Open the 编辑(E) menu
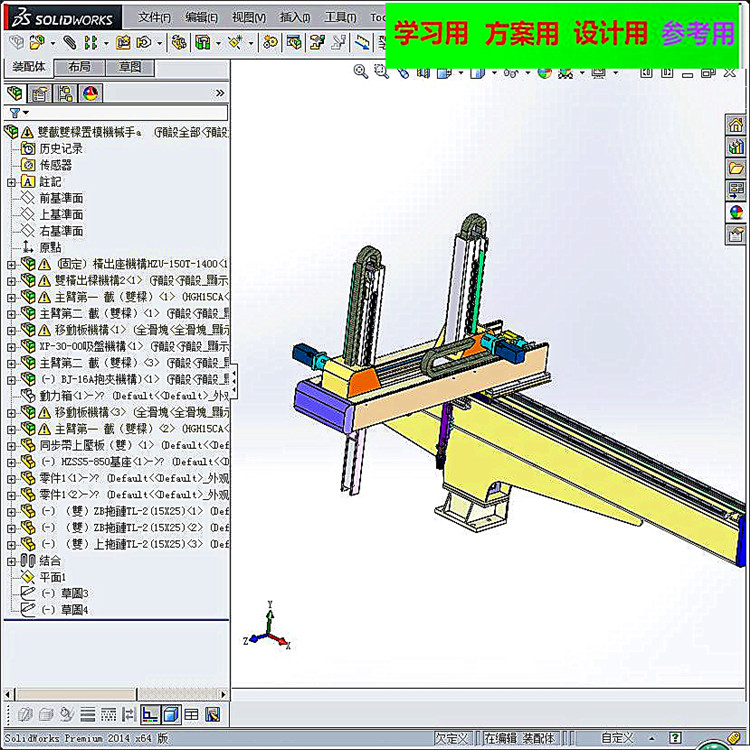Screen dimensions: 750x750 pos(201,18)
